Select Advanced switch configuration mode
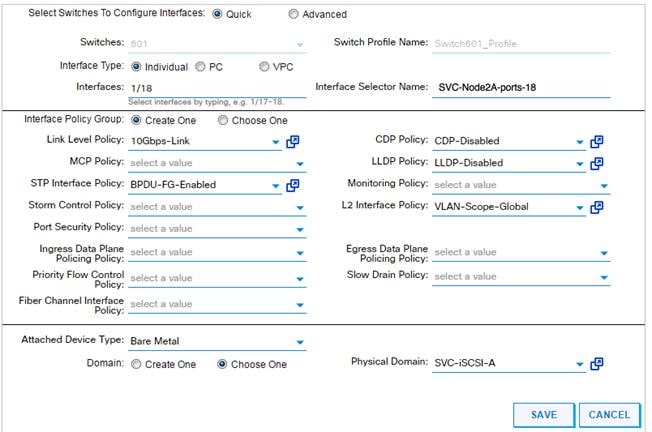Screen dimensions: 652x432 [x=293, y=14]
